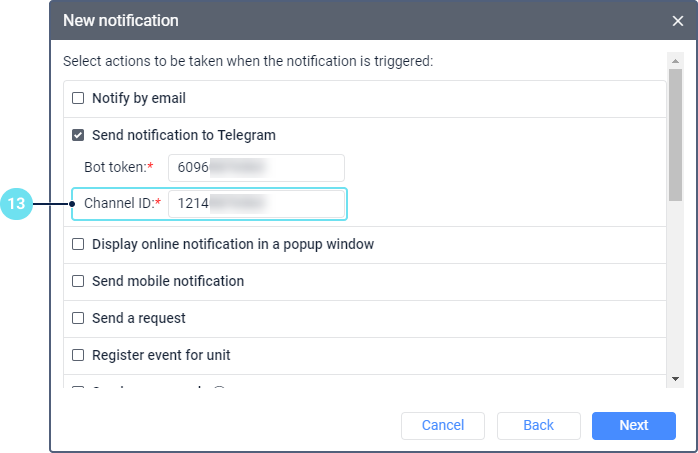
Task: Toggle Register event for unit checkbox
Action: 78,355
